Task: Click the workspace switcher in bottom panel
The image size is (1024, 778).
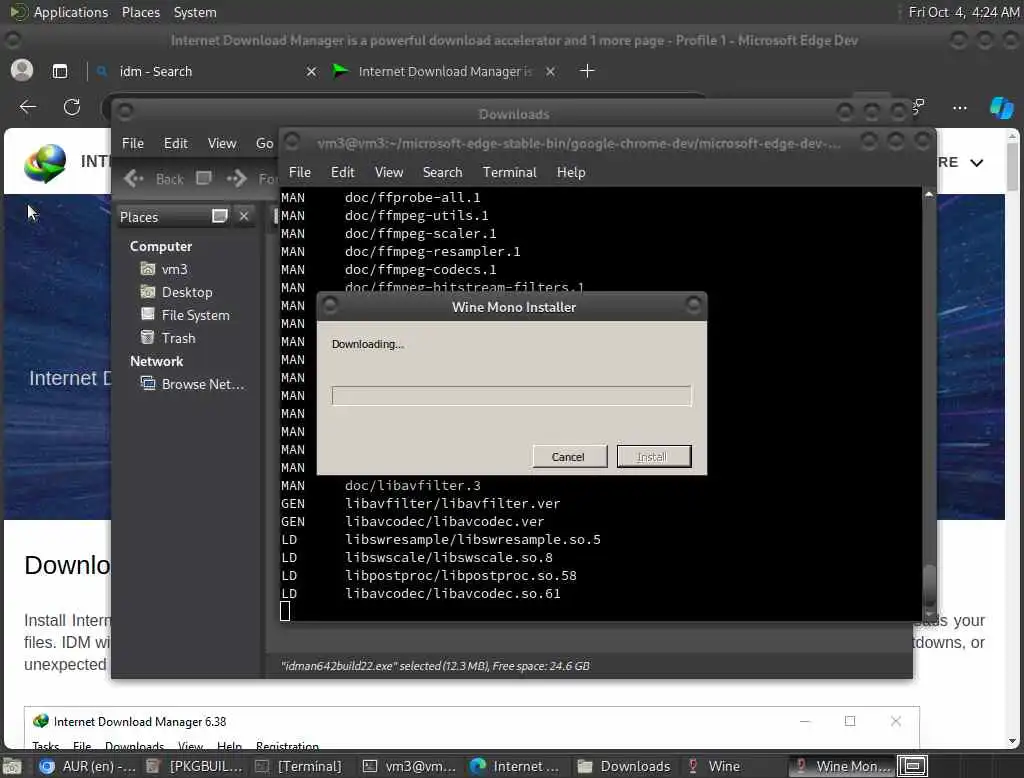Action: [912, 766]
